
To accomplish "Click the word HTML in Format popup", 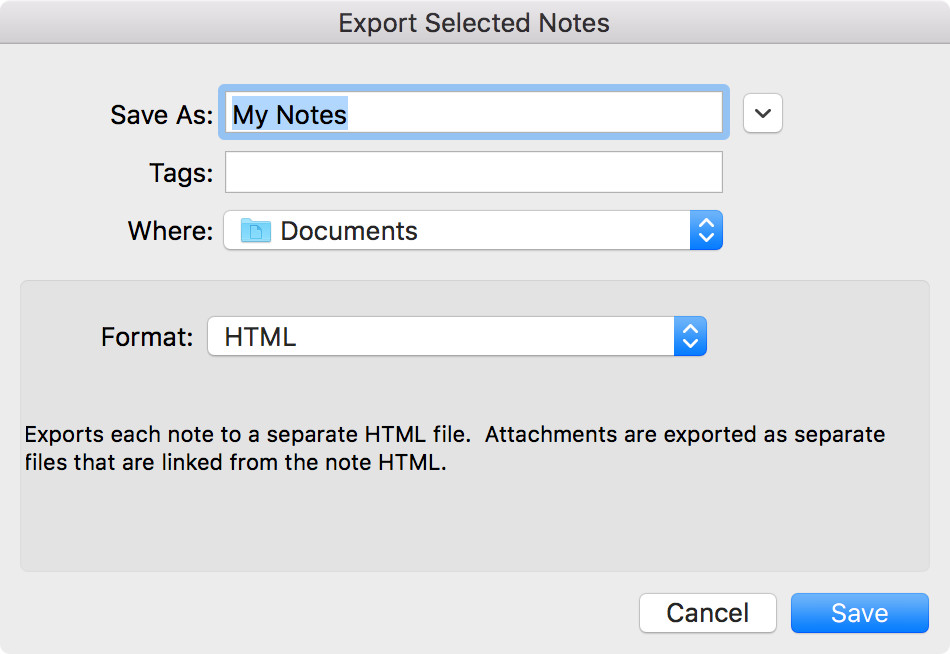I will point(261,337).
